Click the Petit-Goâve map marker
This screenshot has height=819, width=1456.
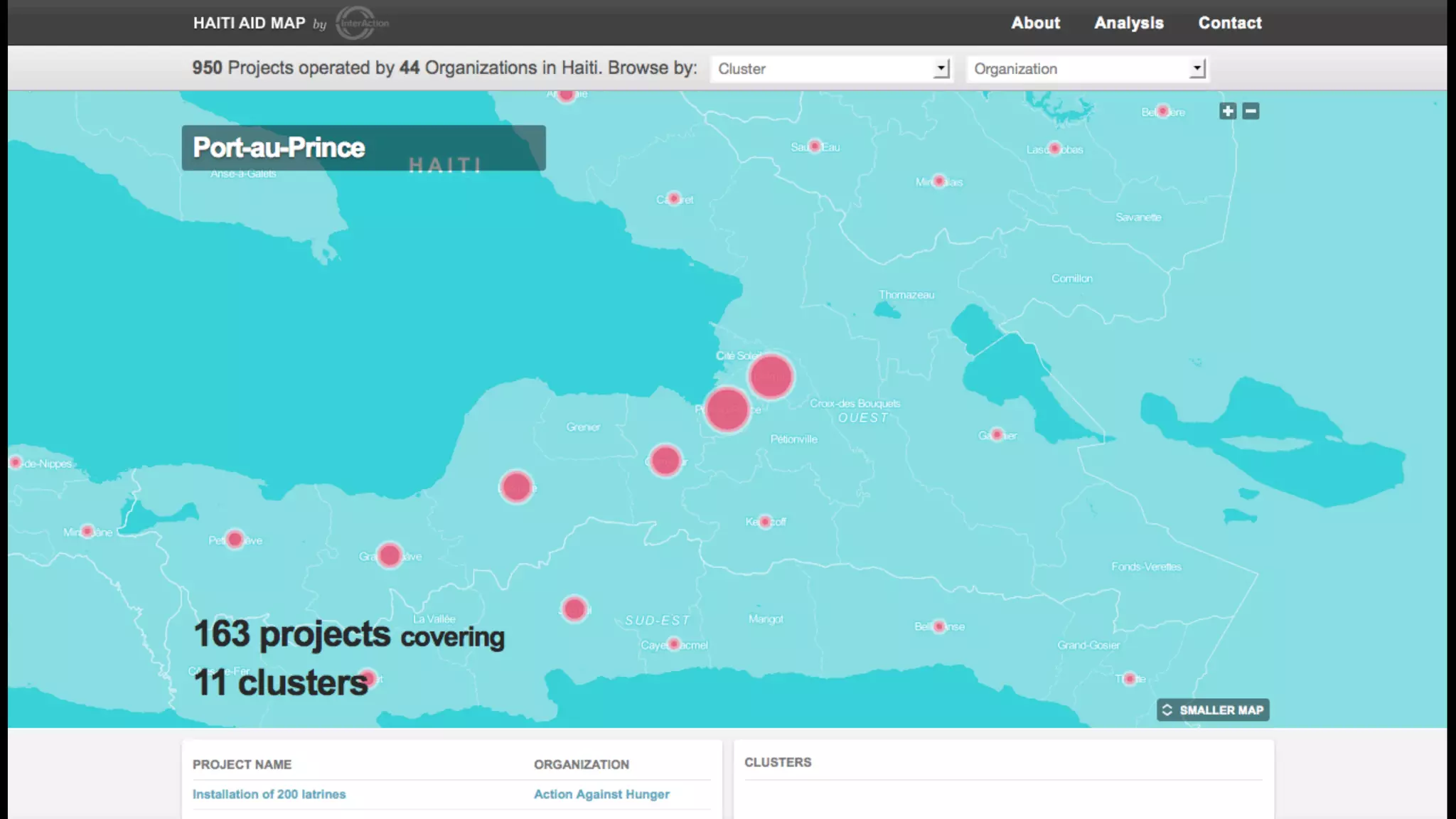[x=235, y=540]
